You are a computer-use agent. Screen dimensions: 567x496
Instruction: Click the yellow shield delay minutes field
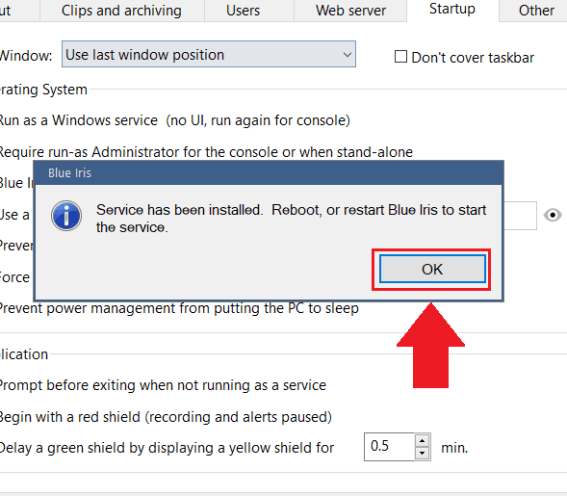click(389, 447)
